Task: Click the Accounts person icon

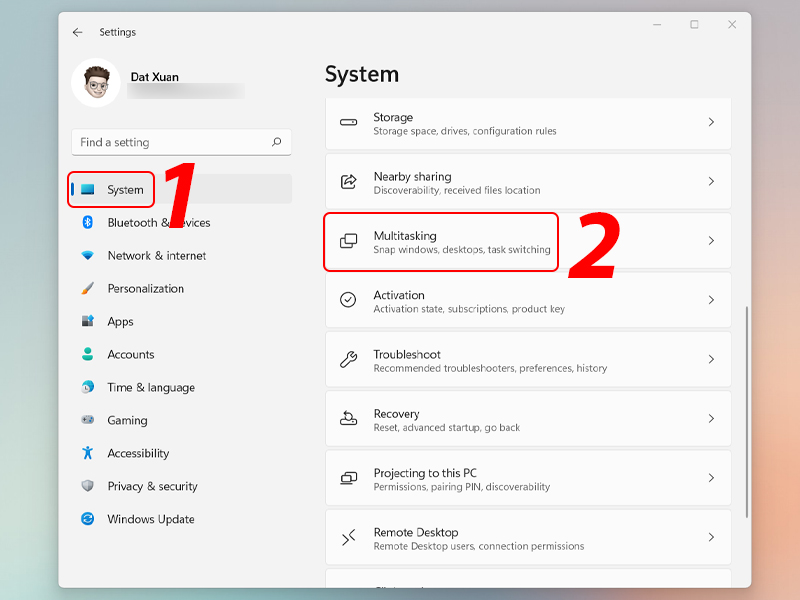Action: [x=88, y=354]
